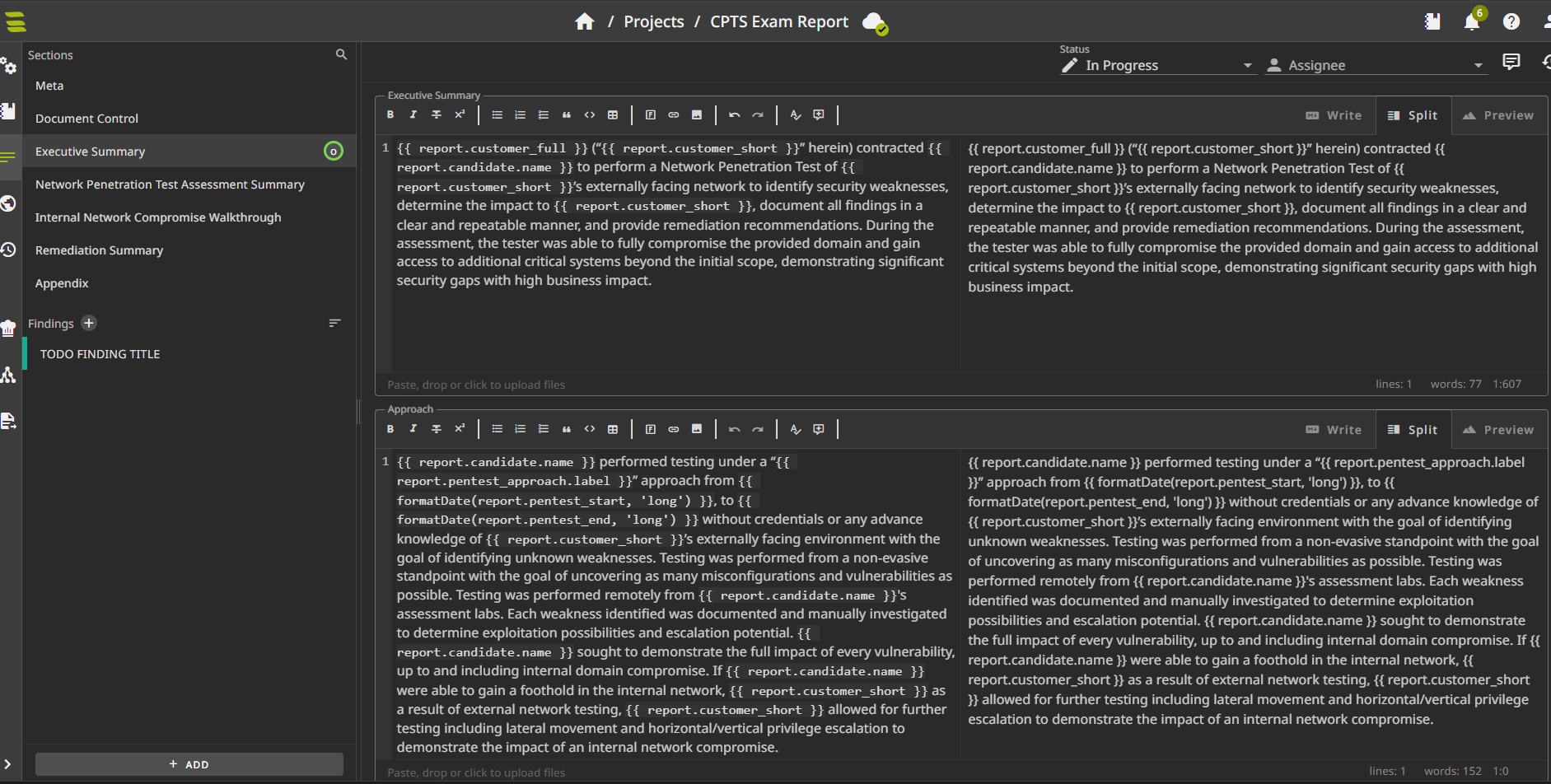
Task: Search sections with magnifier icon
Action: point(341,54)
